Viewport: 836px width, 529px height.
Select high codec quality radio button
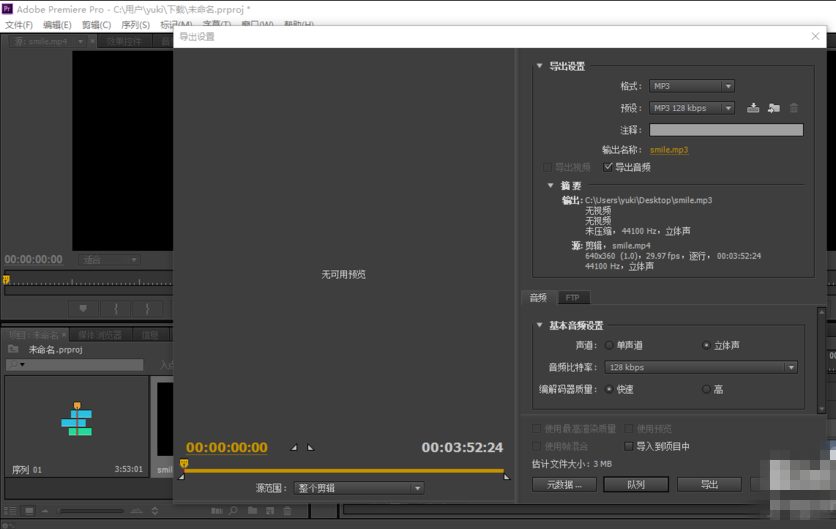pyautogui.click(x=706, y=389)
